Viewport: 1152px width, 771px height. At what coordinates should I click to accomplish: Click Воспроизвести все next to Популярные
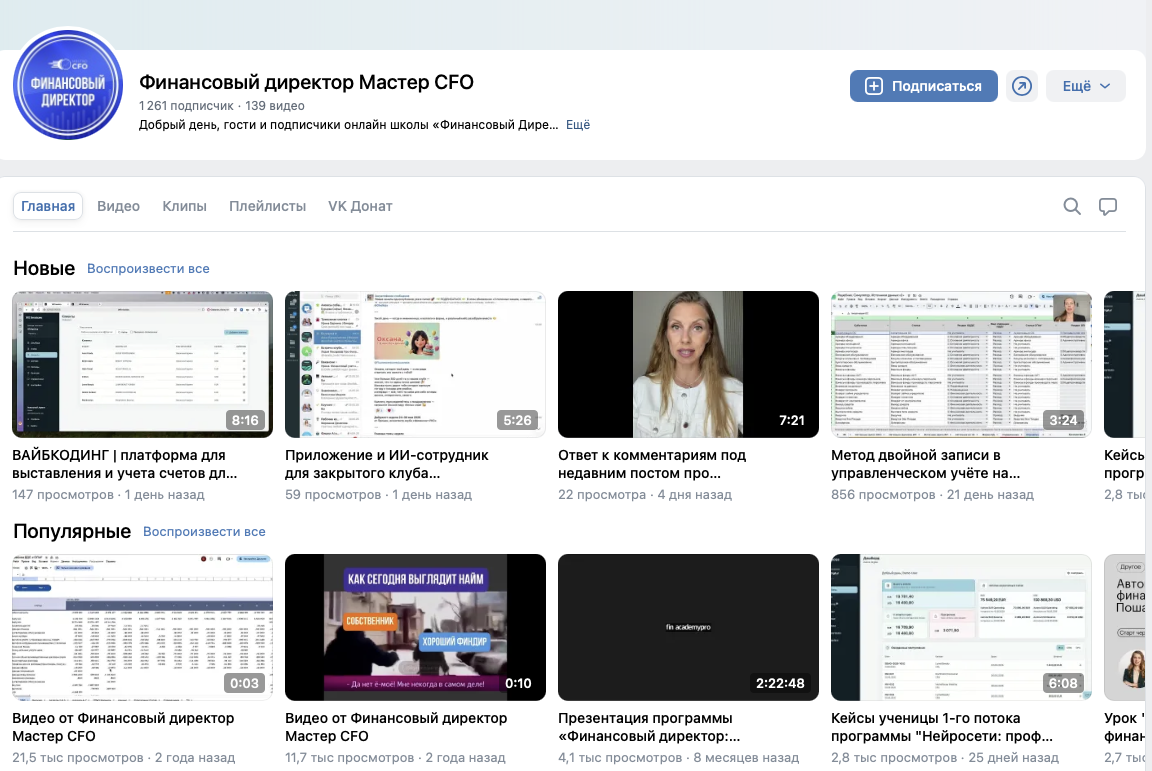tap(204, 532)
